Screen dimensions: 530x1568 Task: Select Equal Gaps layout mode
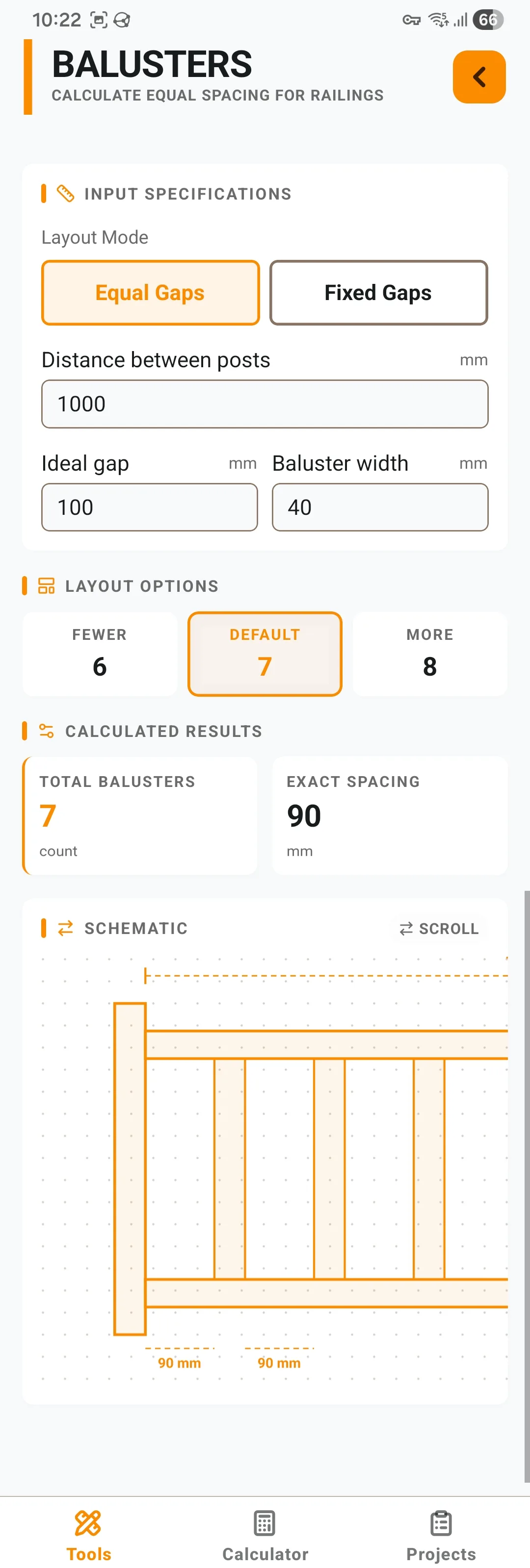[x=151, y=293]
